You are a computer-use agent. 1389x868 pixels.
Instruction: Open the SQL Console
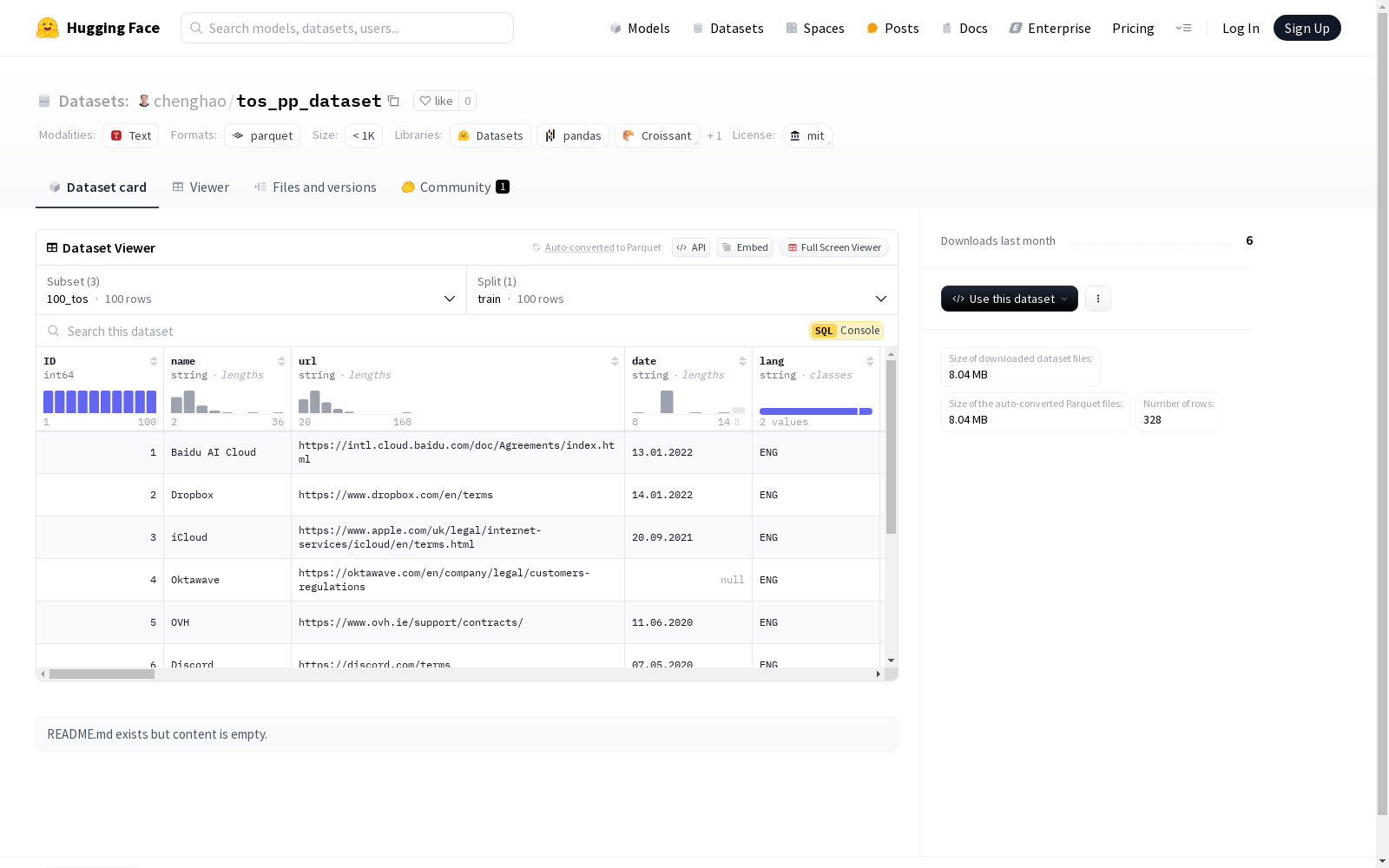coord(846,331)
